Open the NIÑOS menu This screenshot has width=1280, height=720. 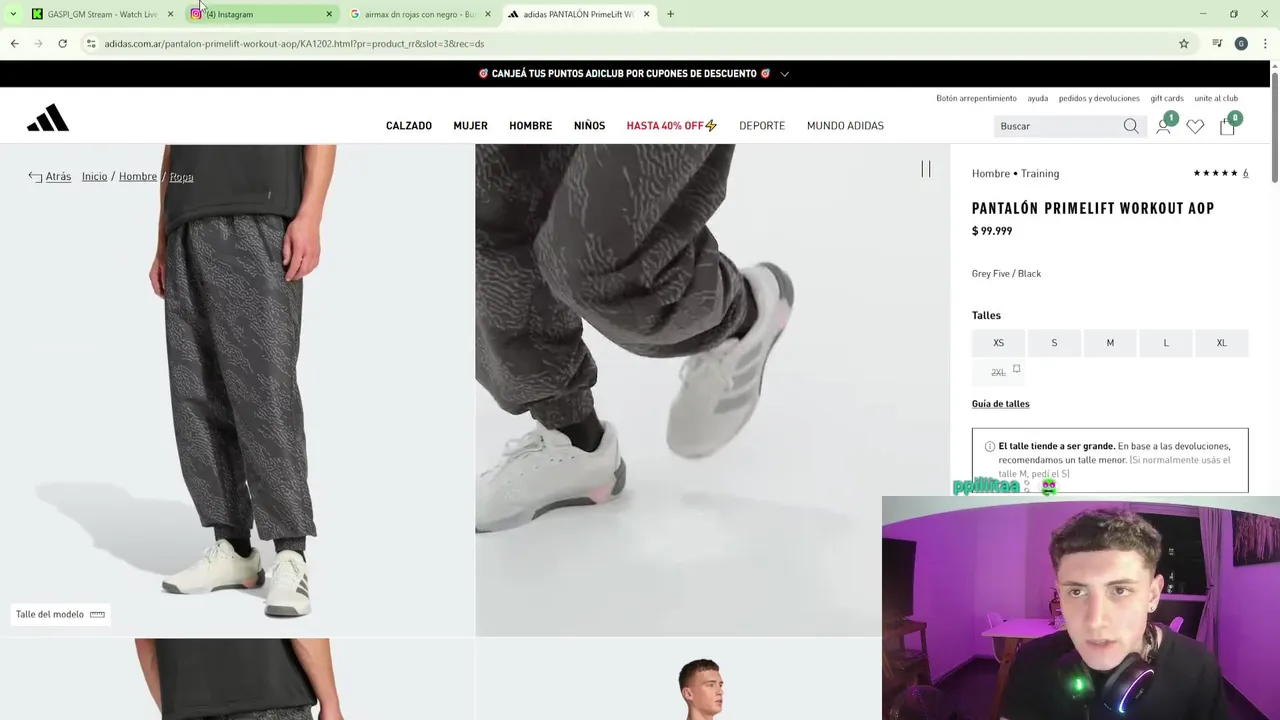[589, 126]
